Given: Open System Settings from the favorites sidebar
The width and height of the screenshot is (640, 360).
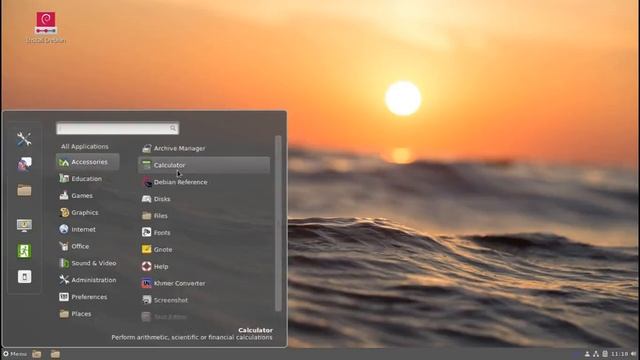Looking at the screenshot, I should (24, 139).
